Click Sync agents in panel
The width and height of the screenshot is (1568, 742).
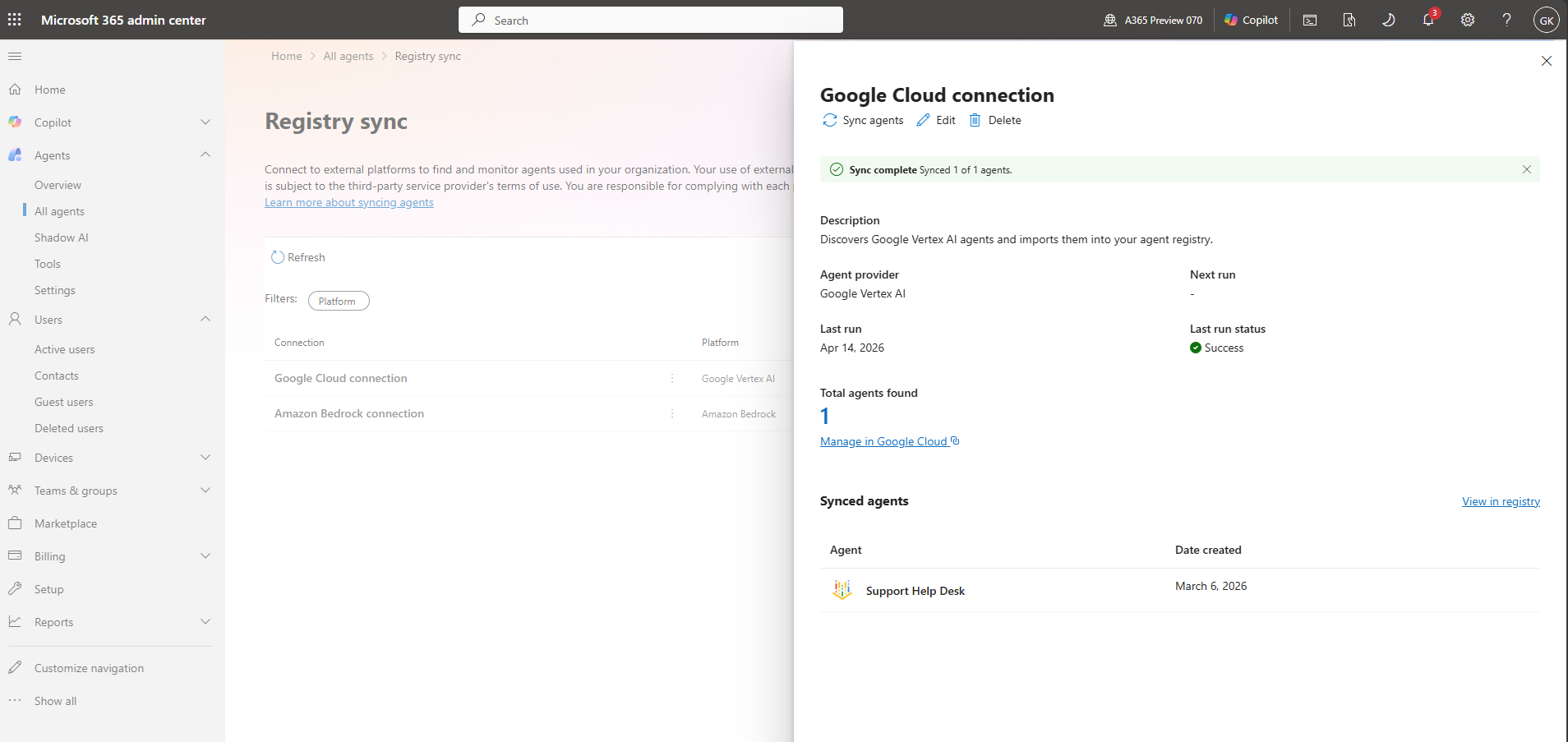863,120
